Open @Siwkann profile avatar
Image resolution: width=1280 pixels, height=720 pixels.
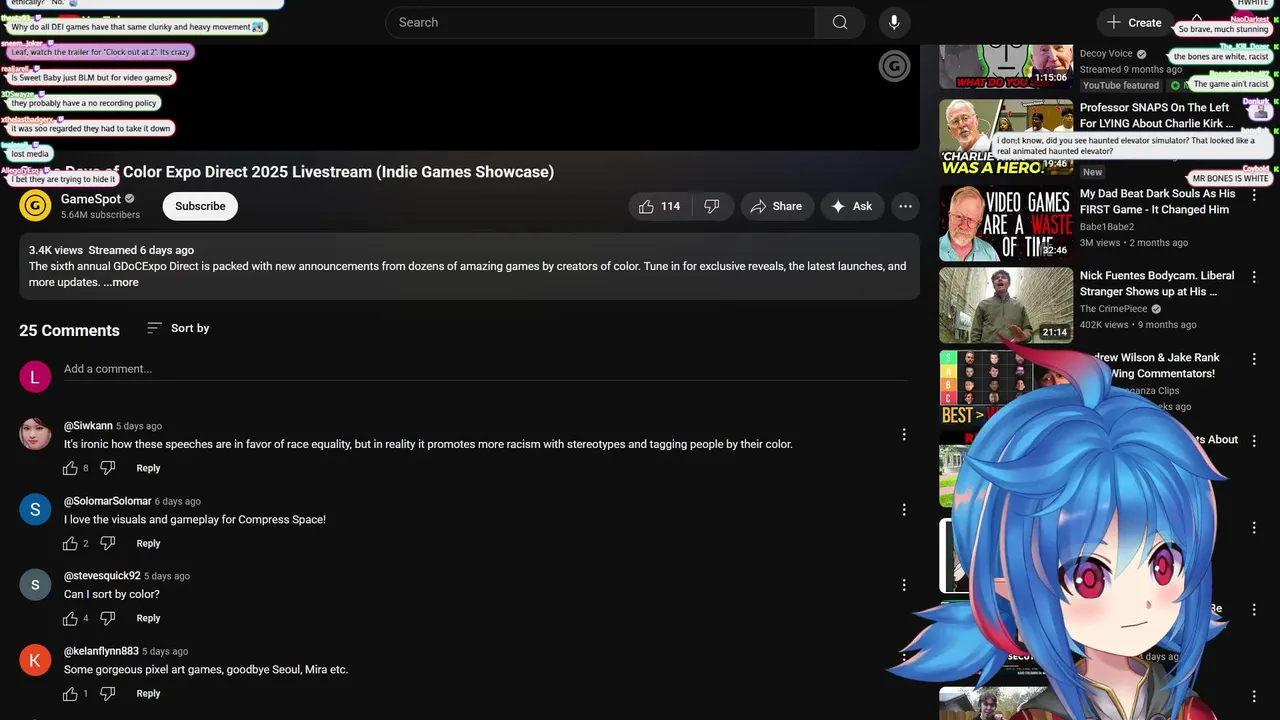point(35,434)
